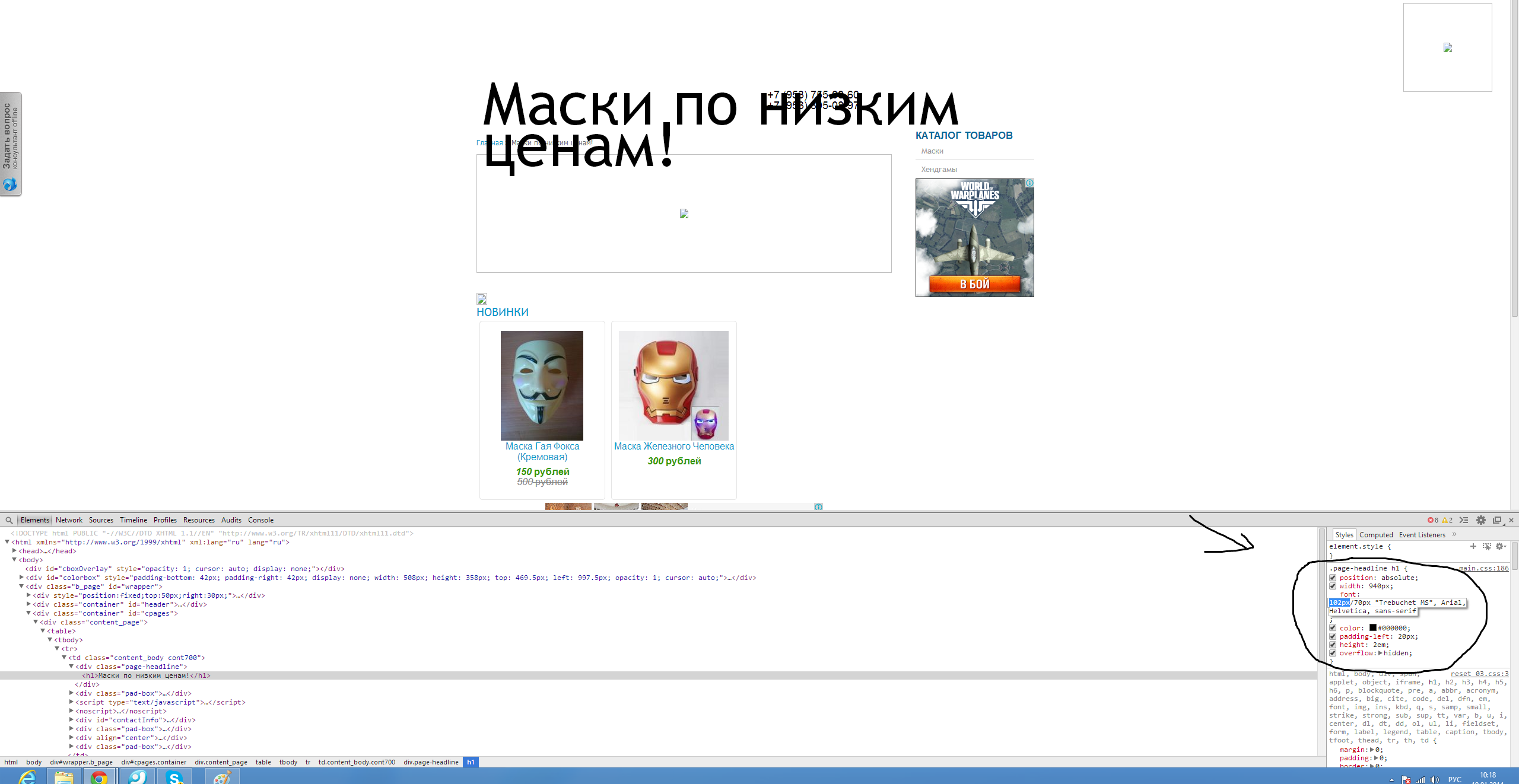Open Internet Explorer from taskbar

coord(27,776)
